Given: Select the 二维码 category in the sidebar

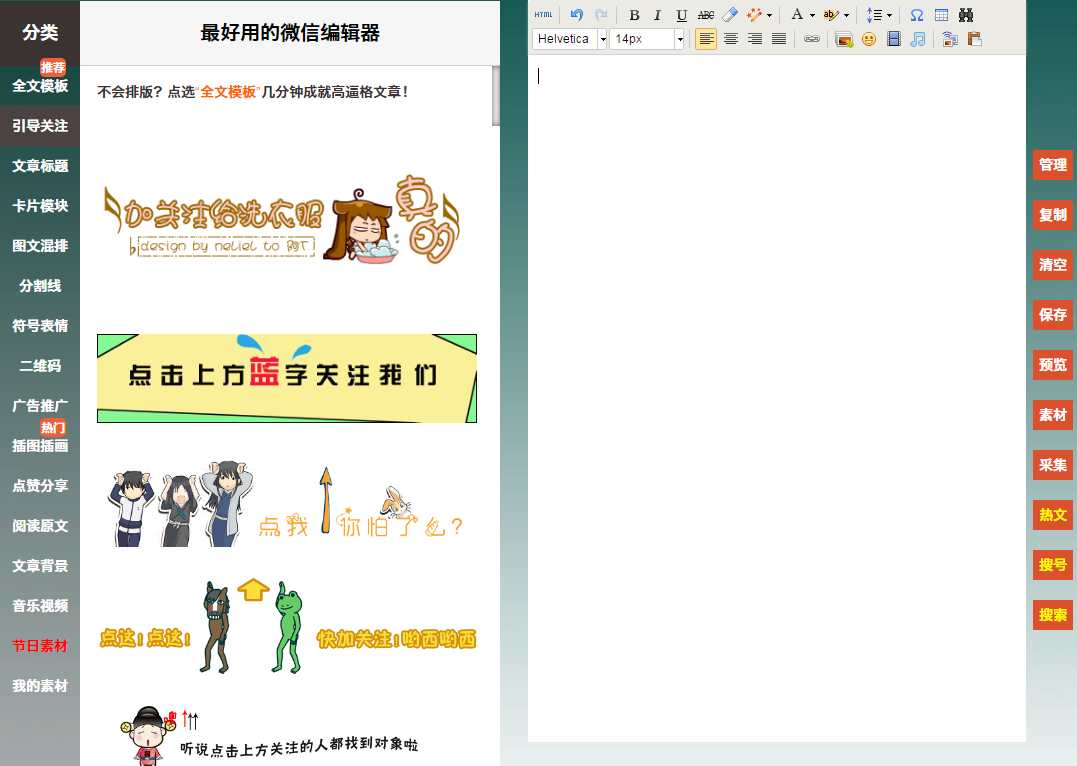Looking at the screenshot, I should coord(40,366).
